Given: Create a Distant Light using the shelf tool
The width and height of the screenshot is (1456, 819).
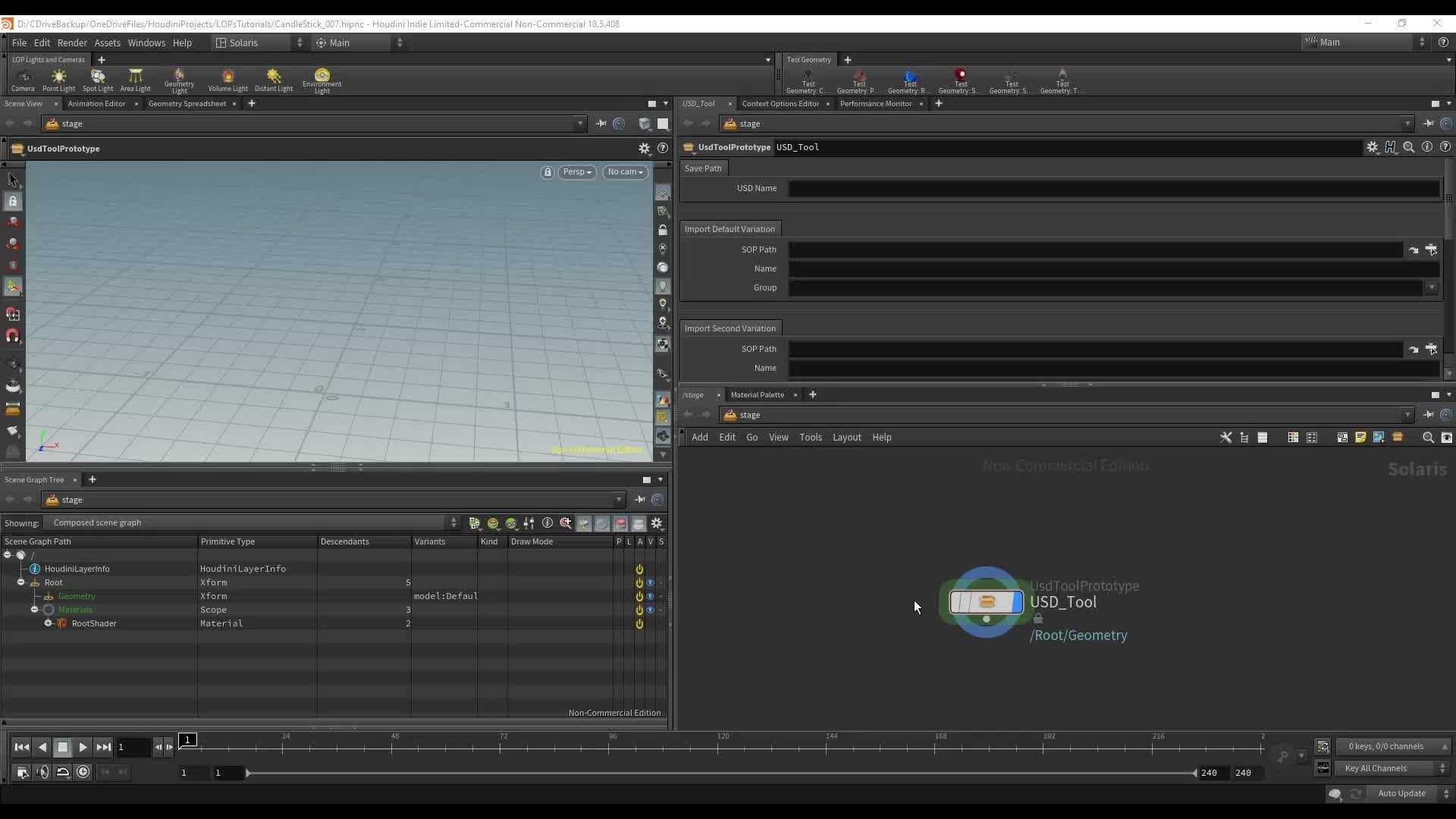Looking at the screenshot, I should pyautogui.click(x=274, y=80).
